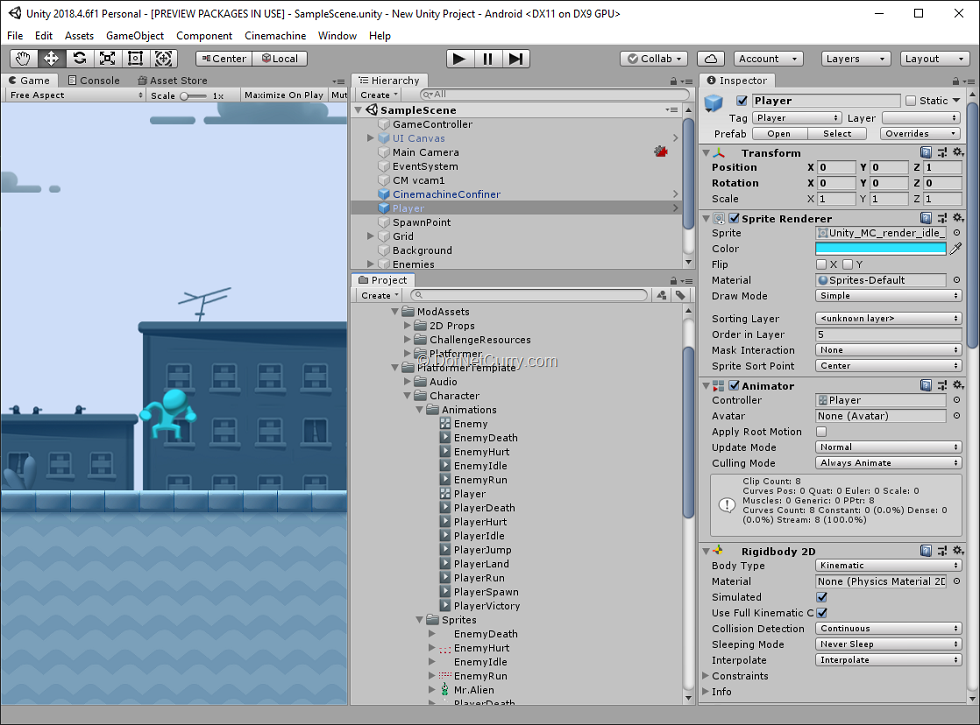This screenshot has height=725, width=980.
Task: Select the Scale tool
Action: click(x=108, y=59)
